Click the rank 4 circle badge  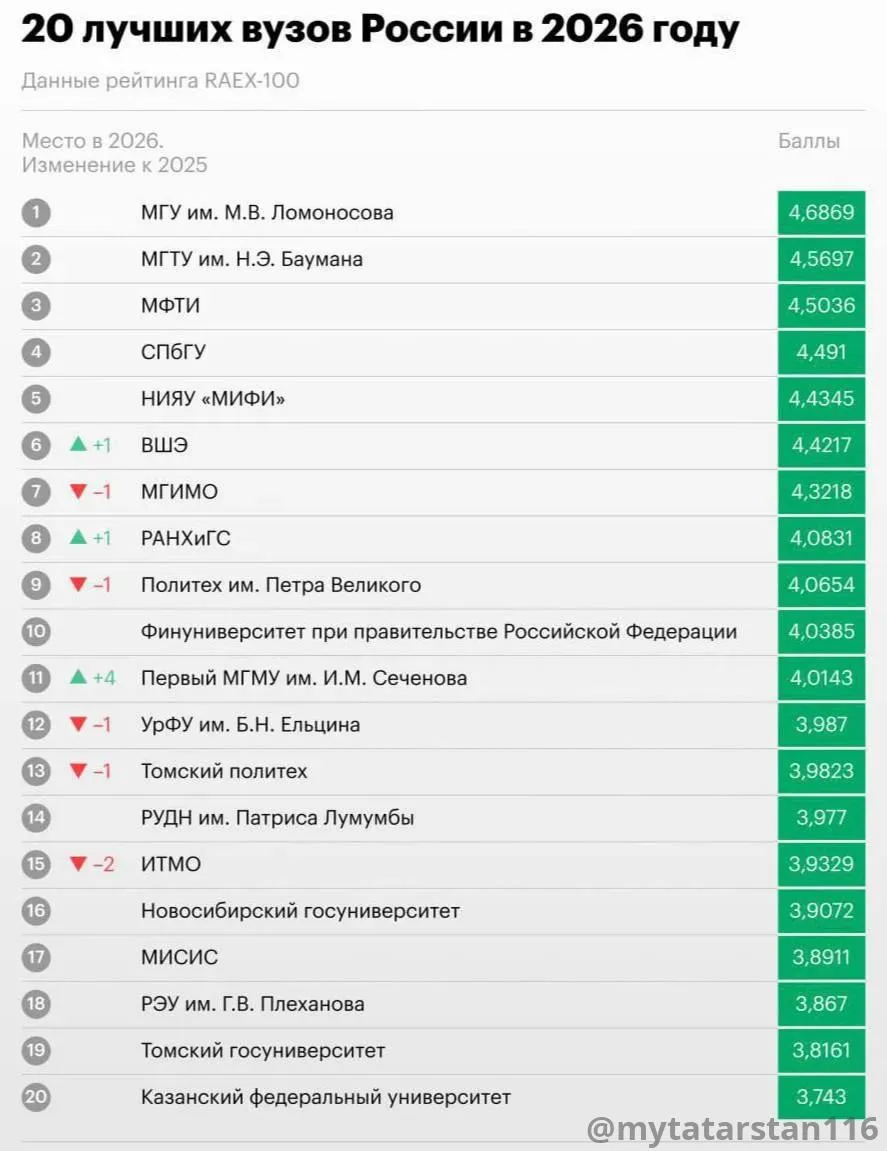(36, 352)
